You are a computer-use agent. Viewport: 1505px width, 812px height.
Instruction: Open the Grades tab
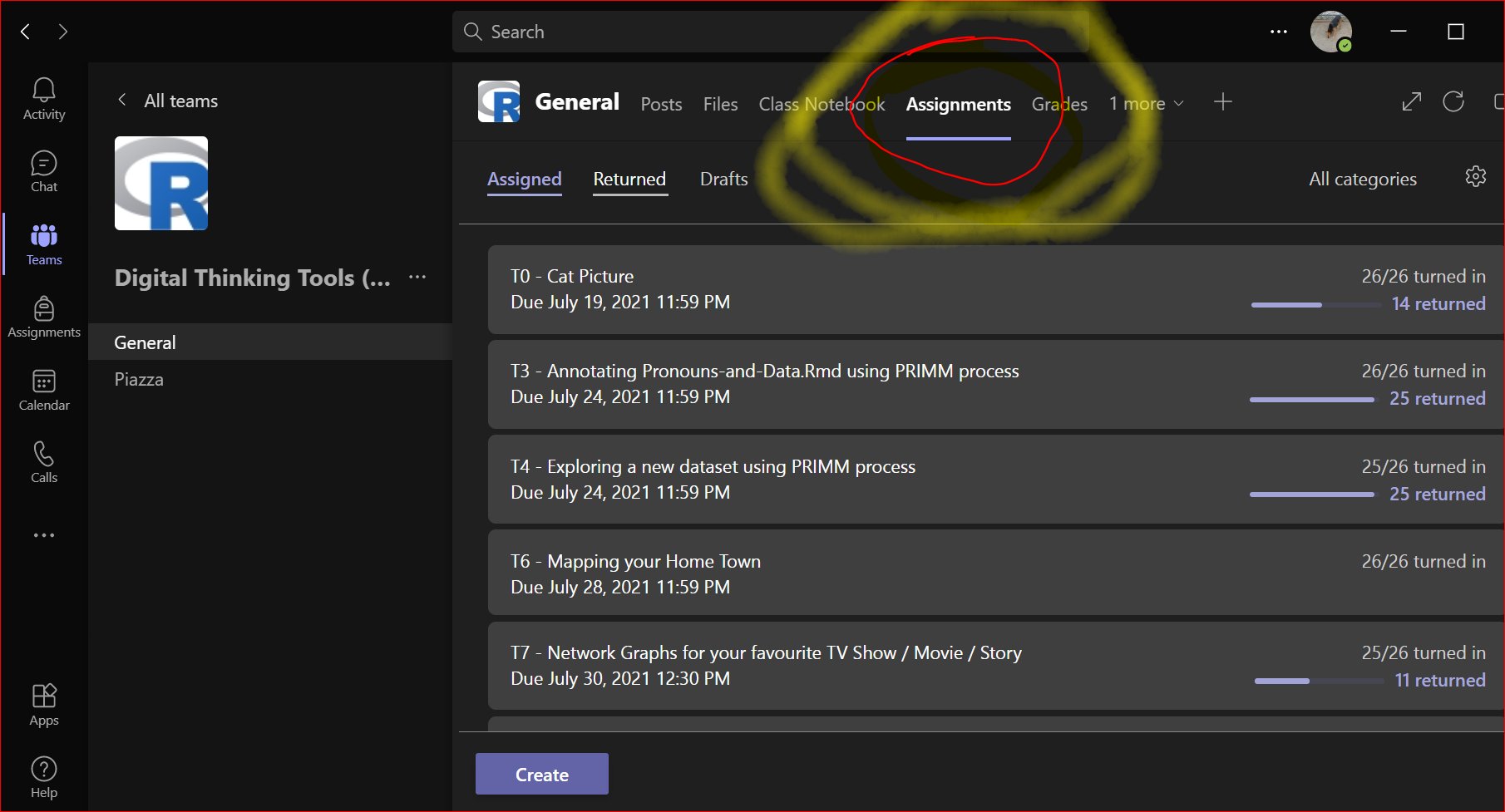pyautogui.click(x=1059, y=104)
